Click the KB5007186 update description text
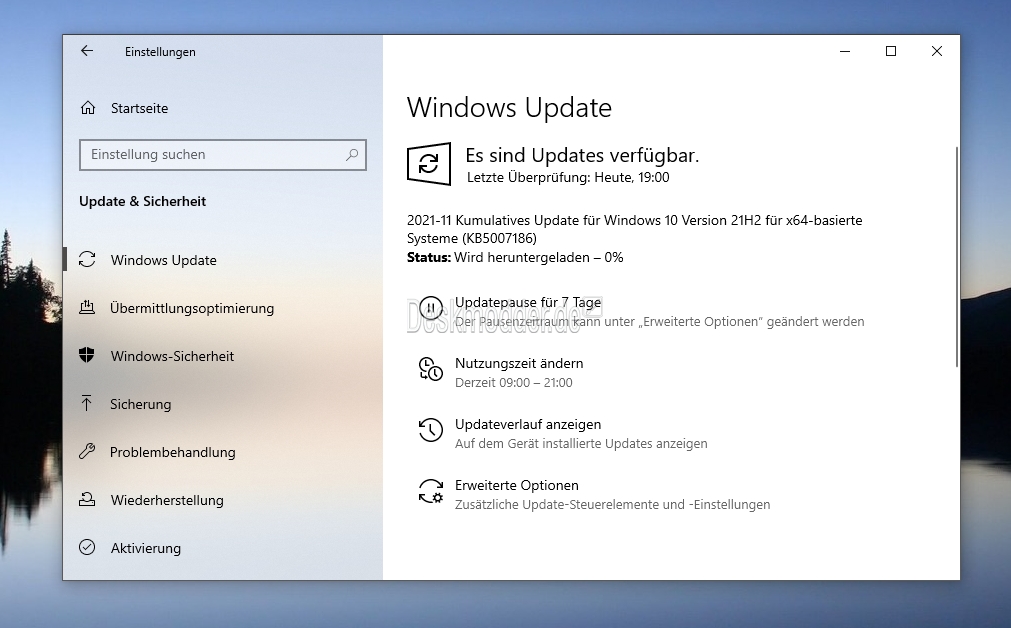Screen dimensions: 1011x628 (x=634, y=229)
